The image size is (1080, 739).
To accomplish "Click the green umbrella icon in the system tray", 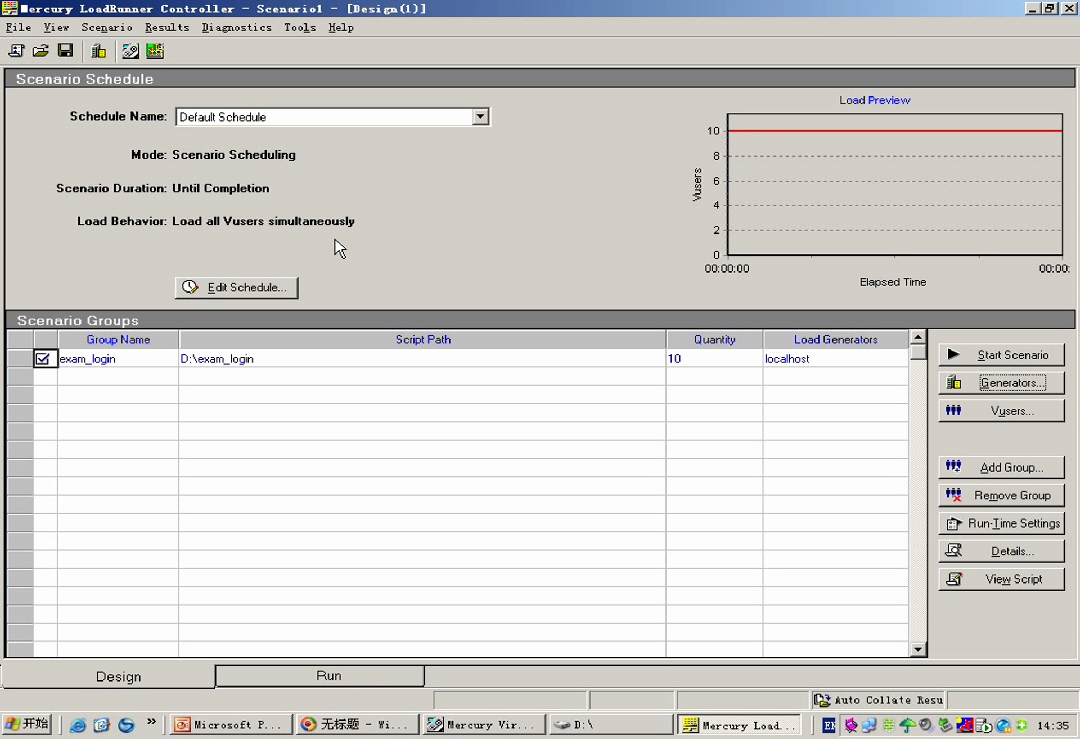I will click(x=907, y=725).
